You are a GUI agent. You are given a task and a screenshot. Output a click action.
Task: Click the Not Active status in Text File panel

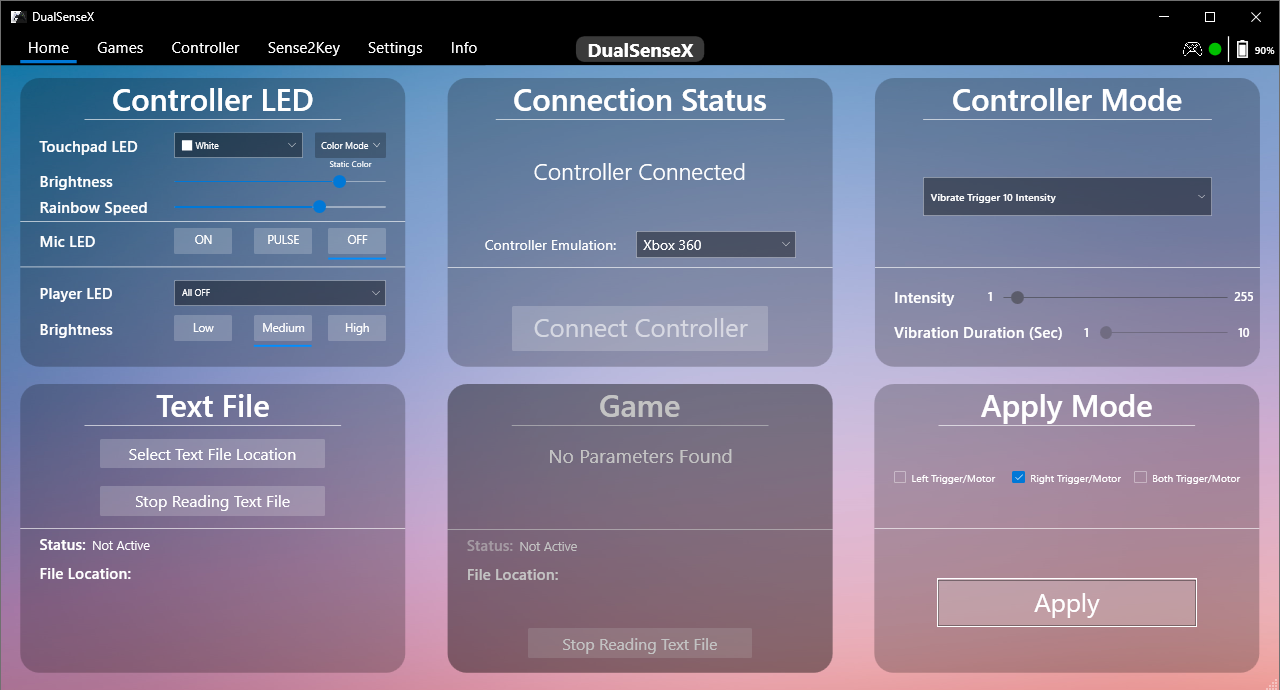point(121,546)
